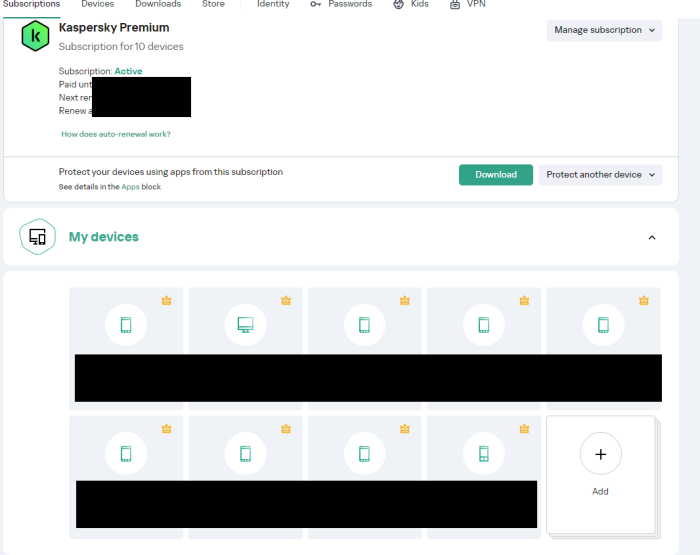This screenshot has height=555, width=700.
Task: Select the Store tab
Action: pyautogui.click(x=213, y=4)
